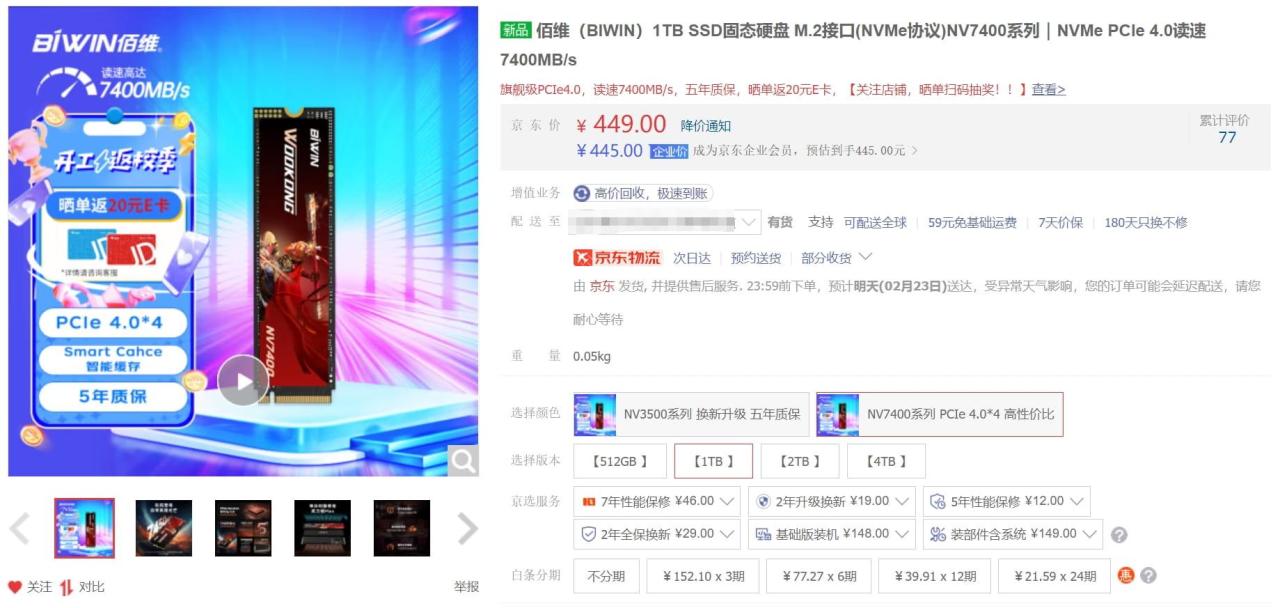This screenshot has height=608, width=1280.
Task: Choose NV3500系列 color option
Action: pos(692,414)
